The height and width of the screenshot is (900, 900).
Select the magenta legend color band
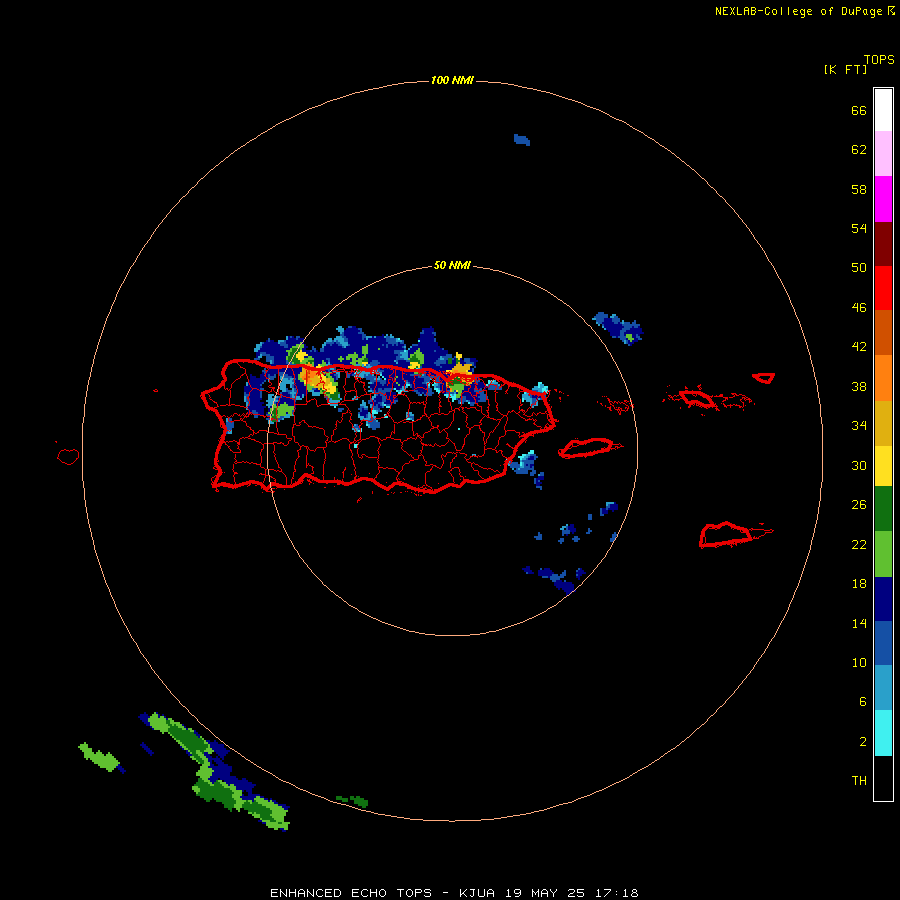[883, 199]
